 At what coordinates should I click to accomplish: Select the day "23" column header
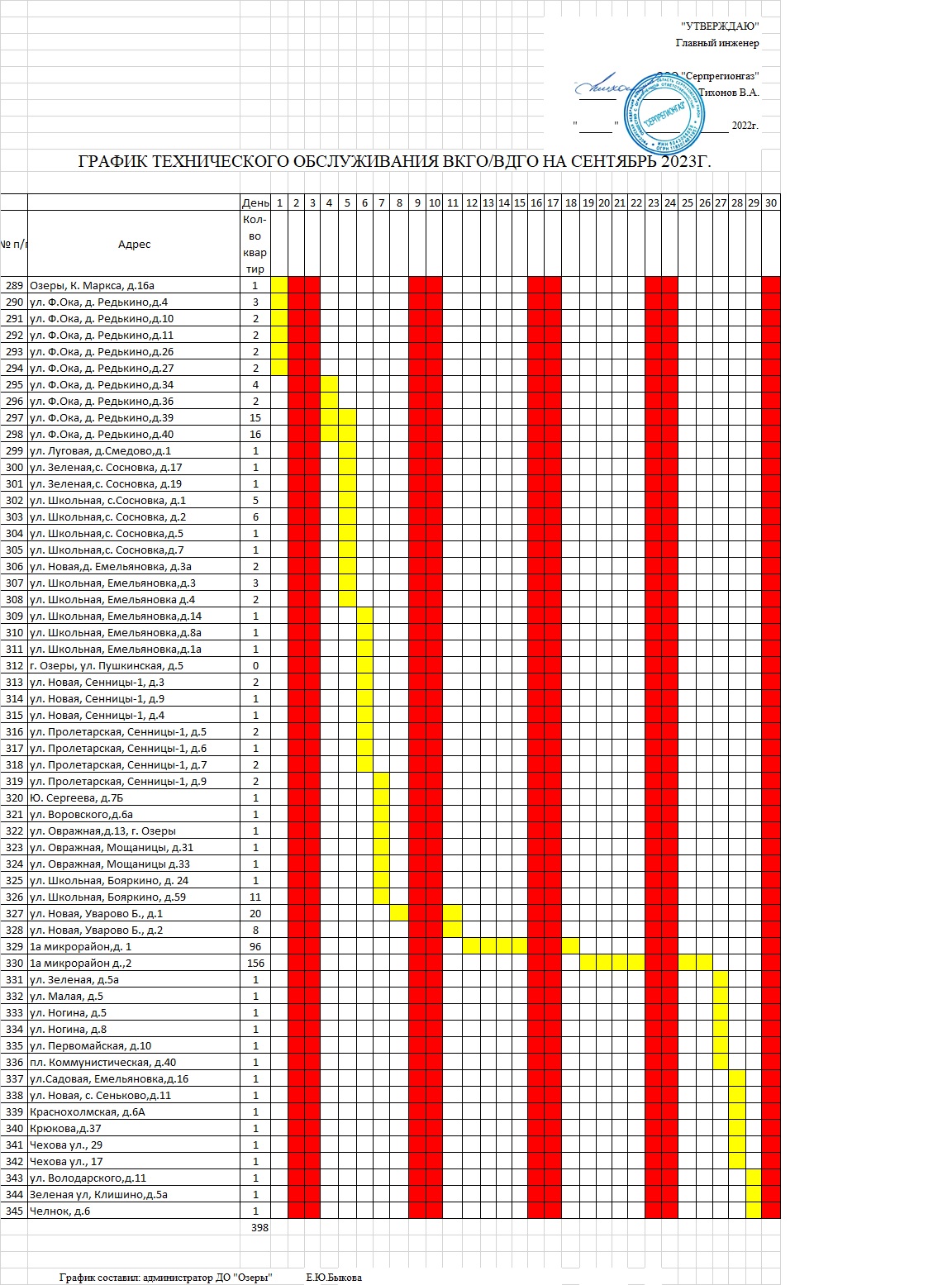(x=654, y=202)
